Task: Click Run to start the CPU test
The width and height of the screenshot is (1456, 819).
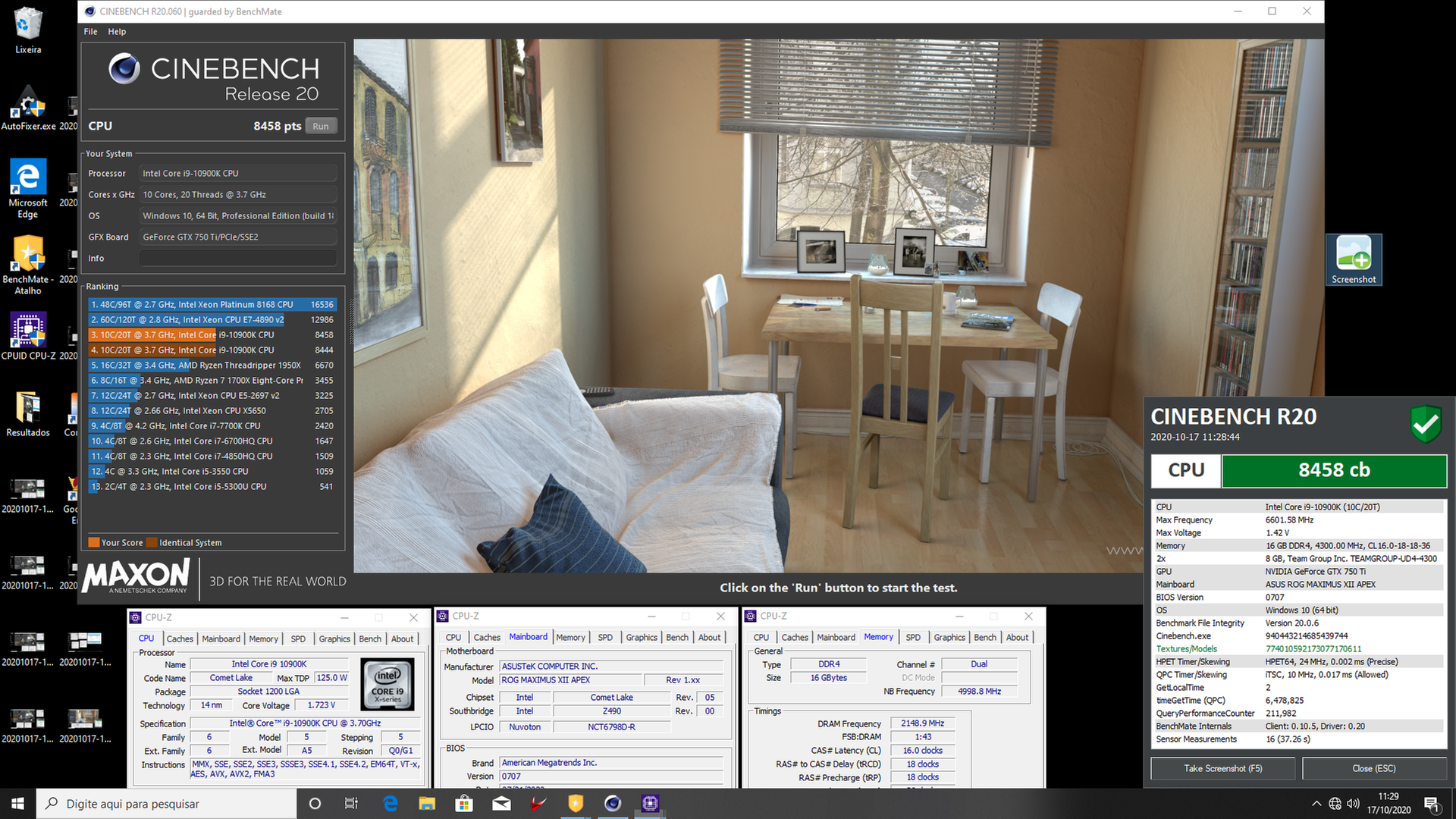Action: 321,126
